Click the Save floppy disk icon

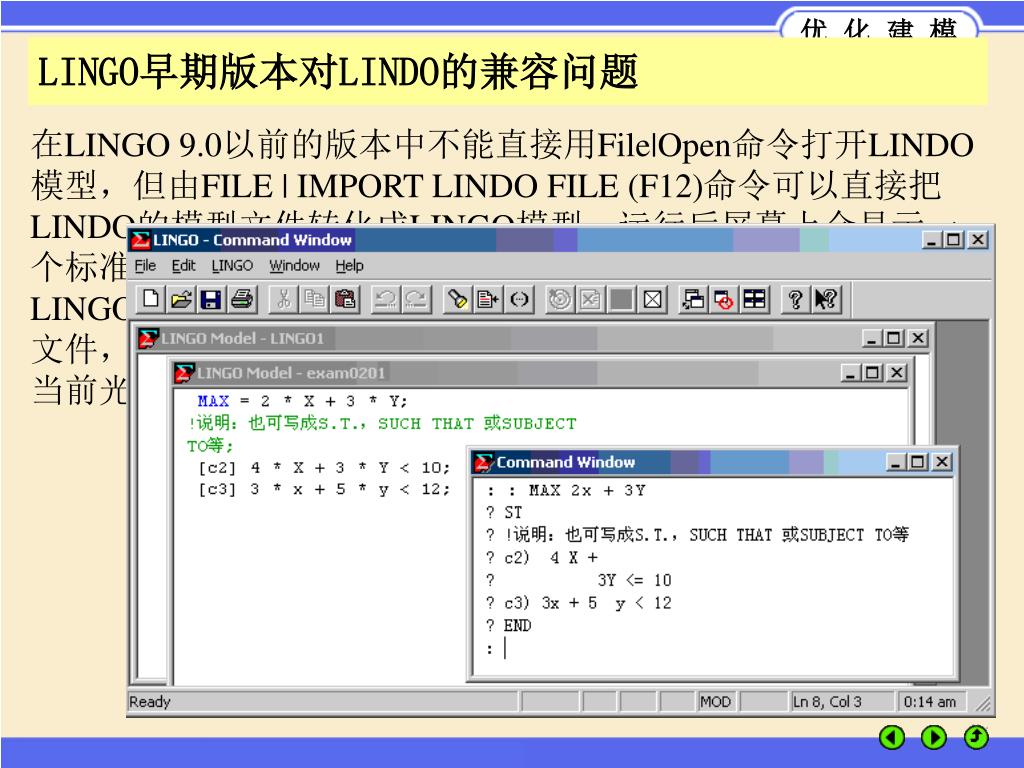click(211, 300)
